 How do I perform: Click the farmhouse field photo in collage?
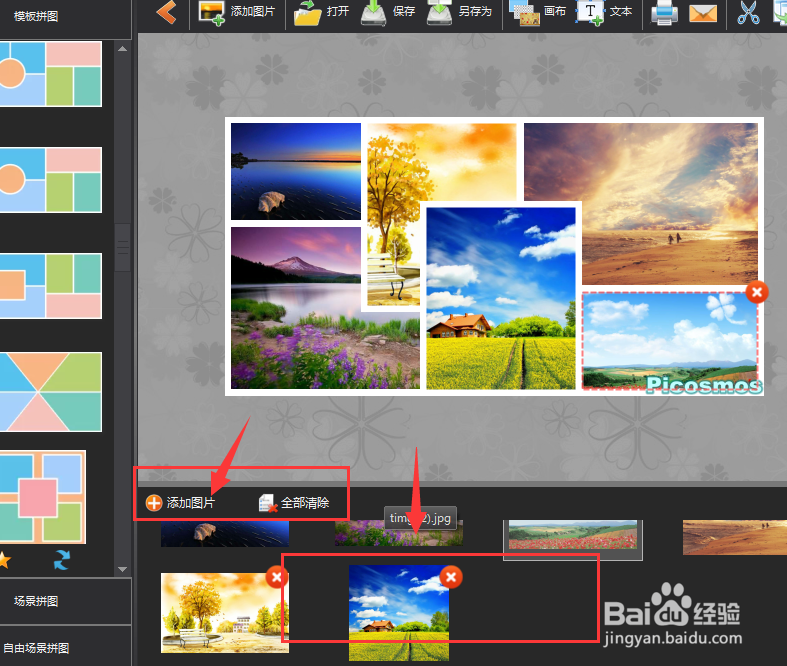501,298
